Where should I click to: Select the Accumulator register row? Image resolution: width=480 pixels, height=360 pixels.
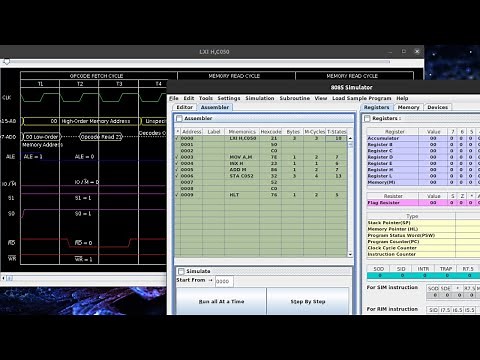pyautogui.click(x=423, y=138)
